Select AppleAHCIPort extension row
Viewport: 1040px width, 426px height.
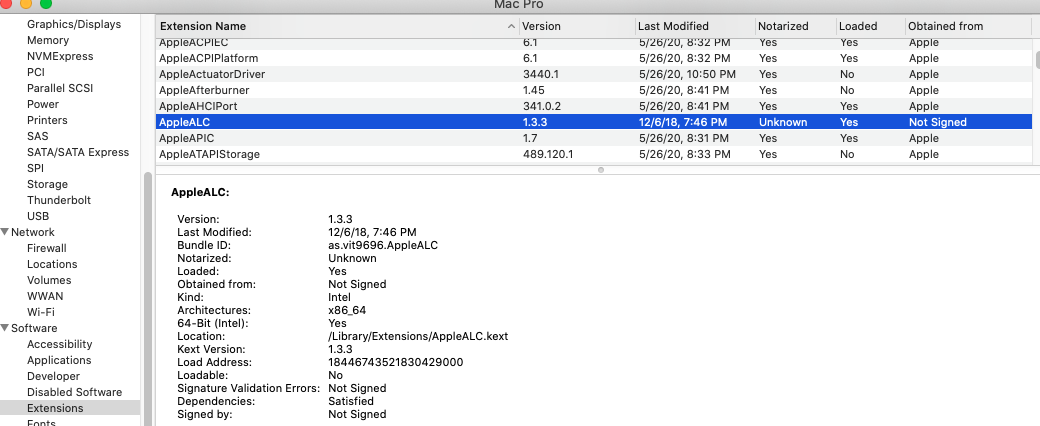(594, 106)
